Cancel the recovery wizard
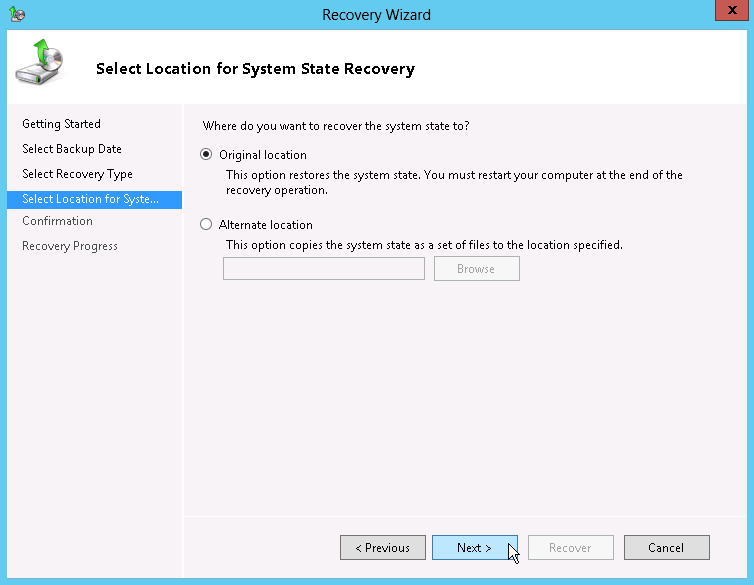This screenshot has width=754, height=585. point(666,548)
